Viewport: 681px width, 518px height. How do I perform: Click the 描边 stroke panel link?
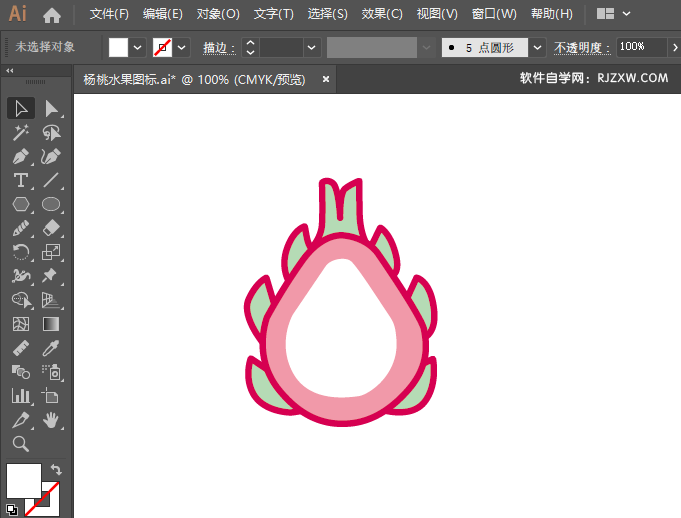coord(219,47)
